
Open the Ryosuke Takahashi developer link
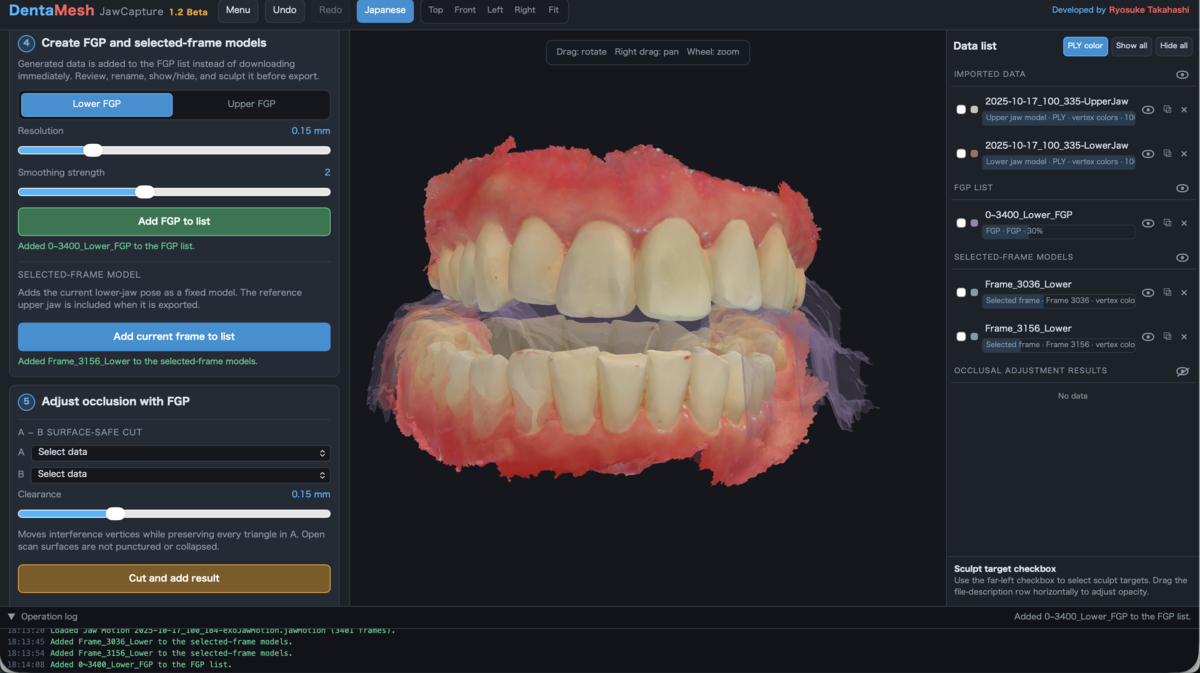point(1149,10)
